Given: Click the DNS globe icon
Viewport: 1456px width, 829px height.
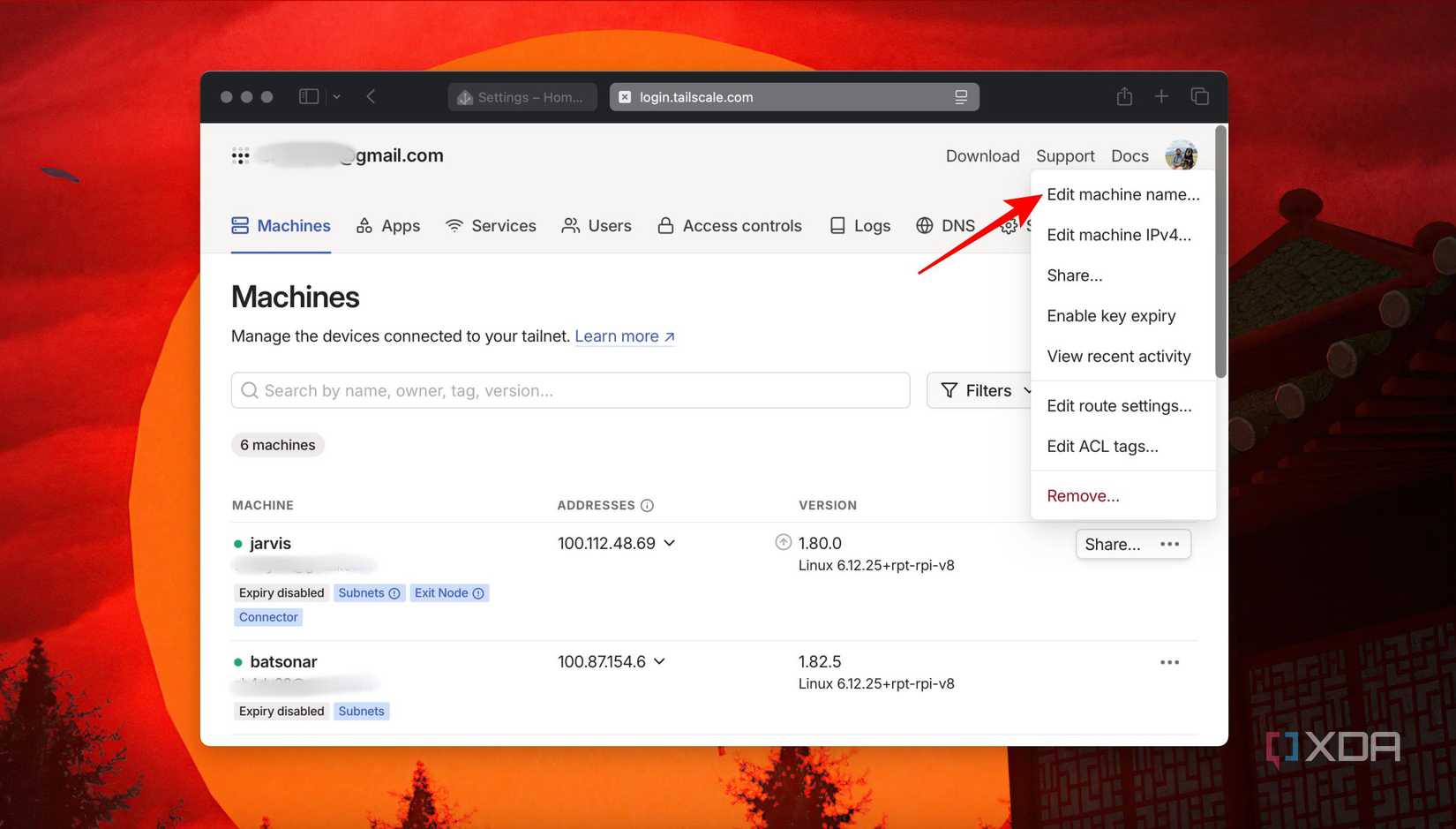Looking at the screenshot, I should [x=924, y=226].
